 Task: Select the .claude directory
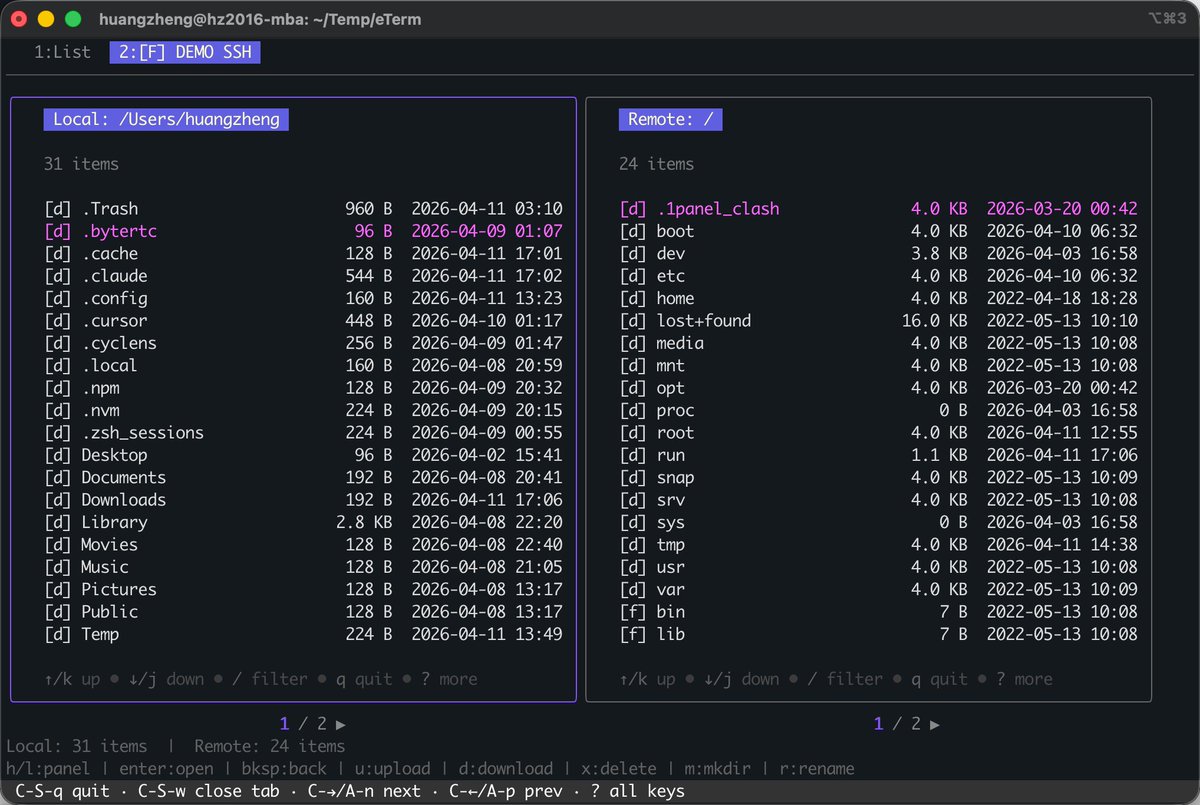click(303, 276)
